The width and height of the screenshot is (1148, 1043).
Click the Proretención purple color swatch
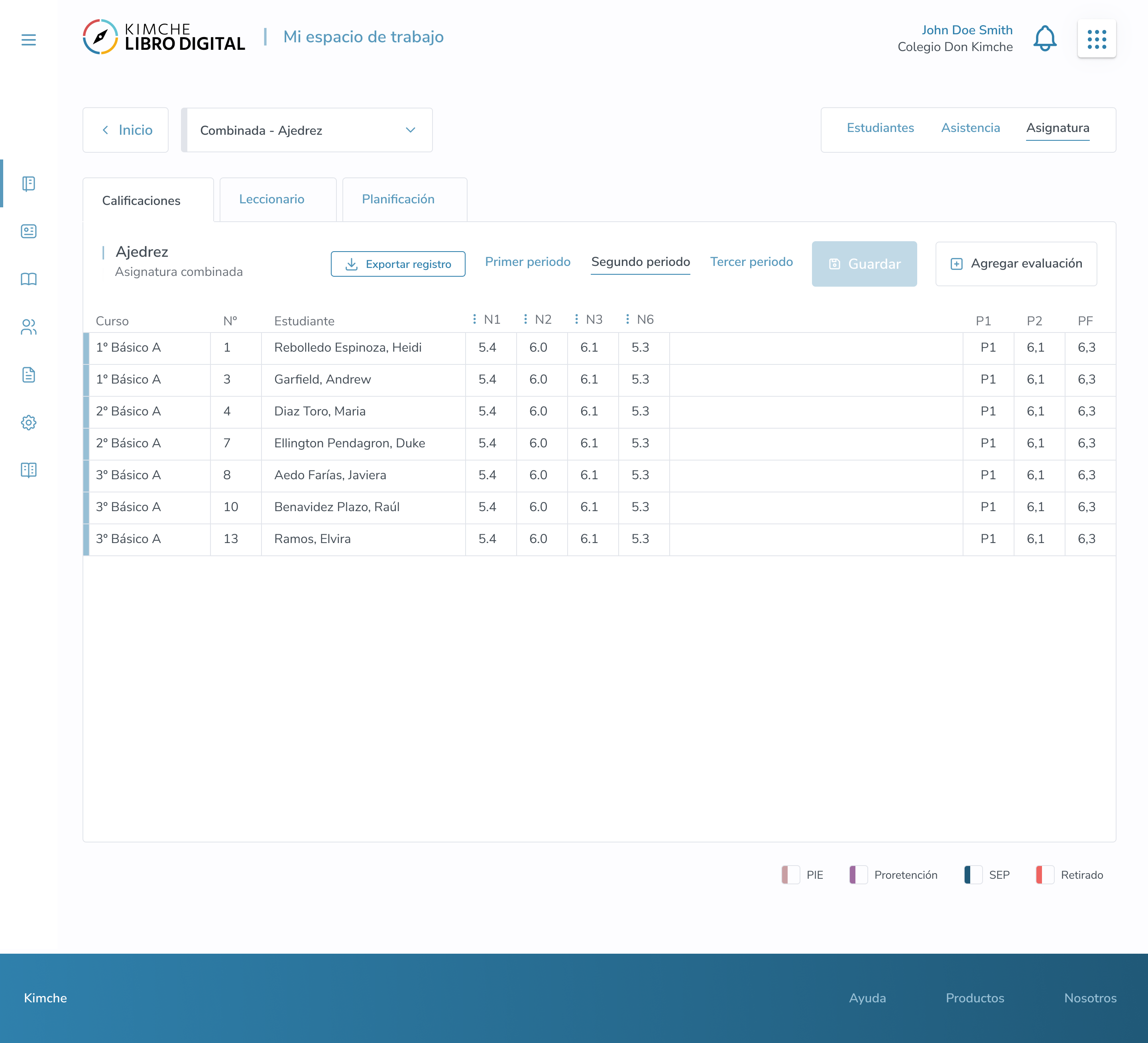coord(857,875)
